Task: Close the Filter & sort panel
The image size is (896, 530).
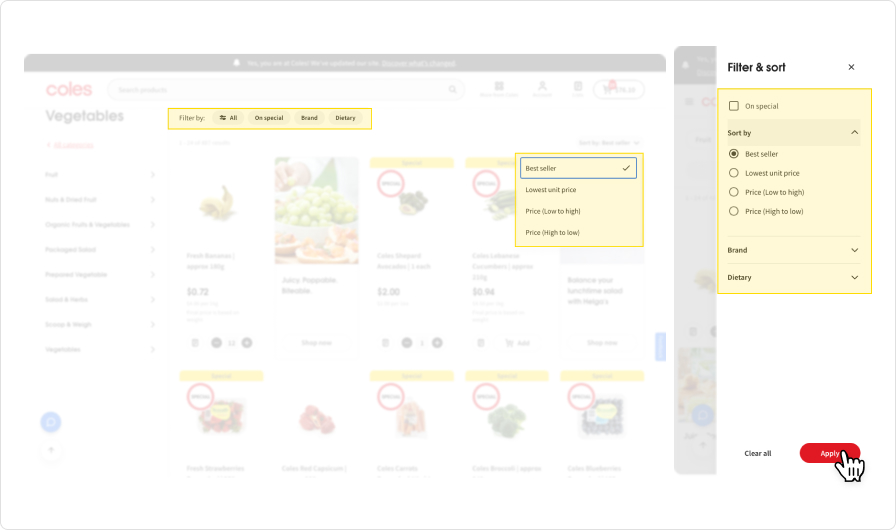Action: click(x=851, y=67)
